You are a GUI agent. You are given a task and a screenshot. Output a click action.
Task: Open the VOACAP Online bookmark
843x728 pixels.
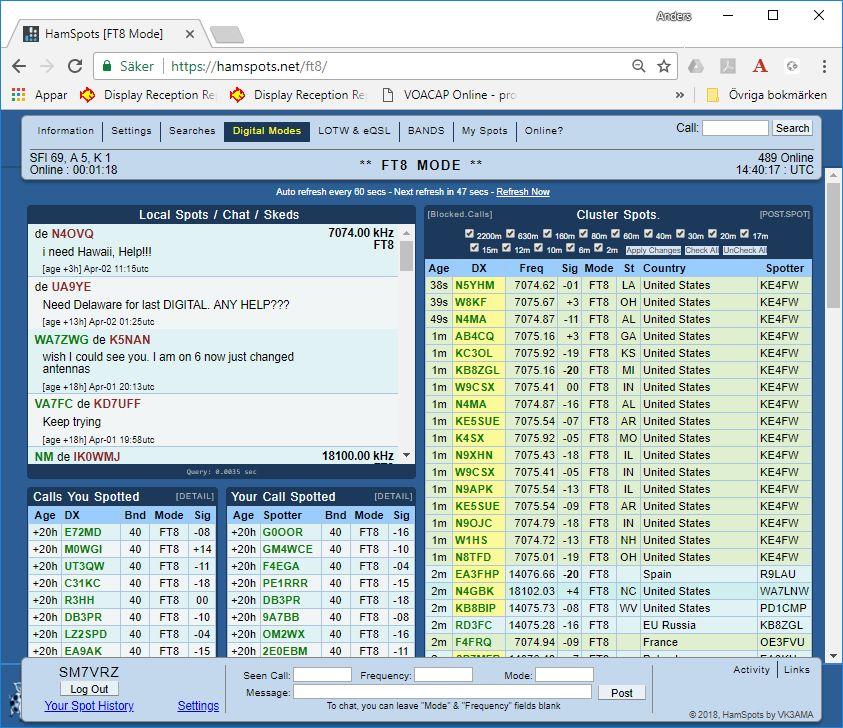click(x=448, y=95)
